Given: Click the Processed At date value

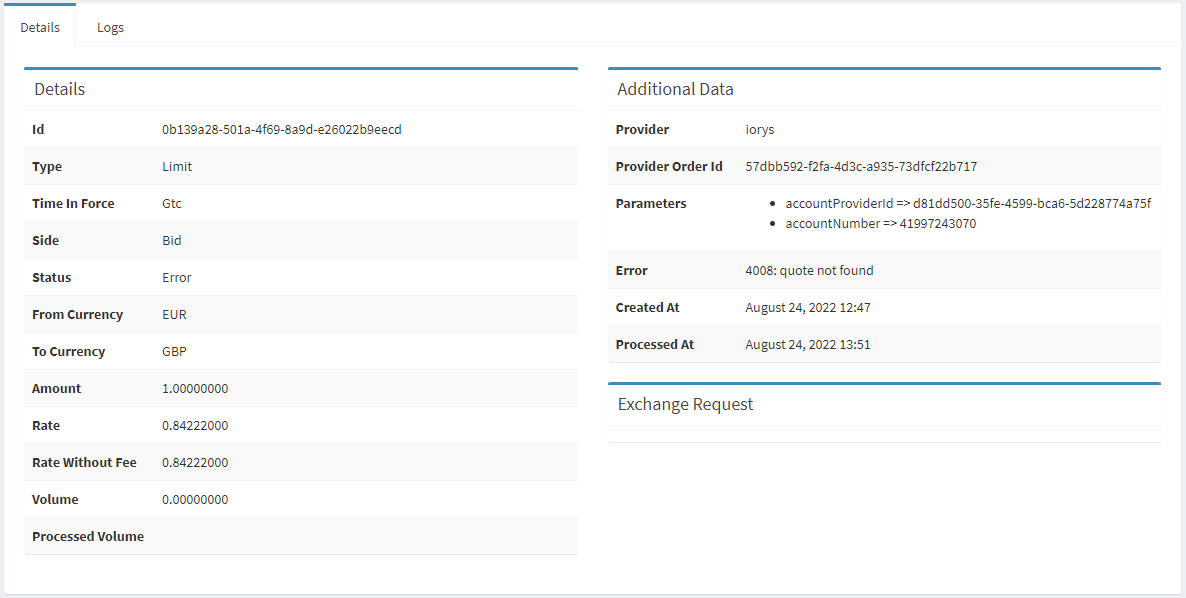Looking at the screenshot, I should point(807,345).
